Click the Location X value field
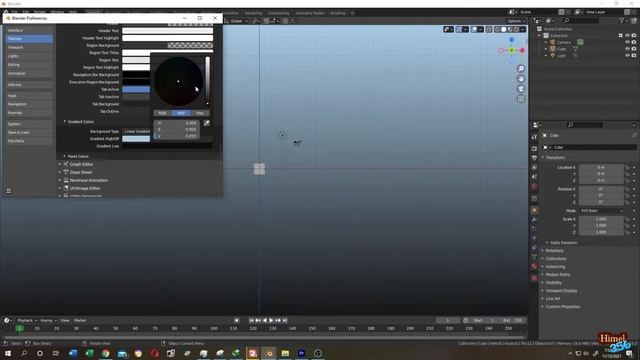The height and width of the screenshot is (360, 640). coord(601,167)
